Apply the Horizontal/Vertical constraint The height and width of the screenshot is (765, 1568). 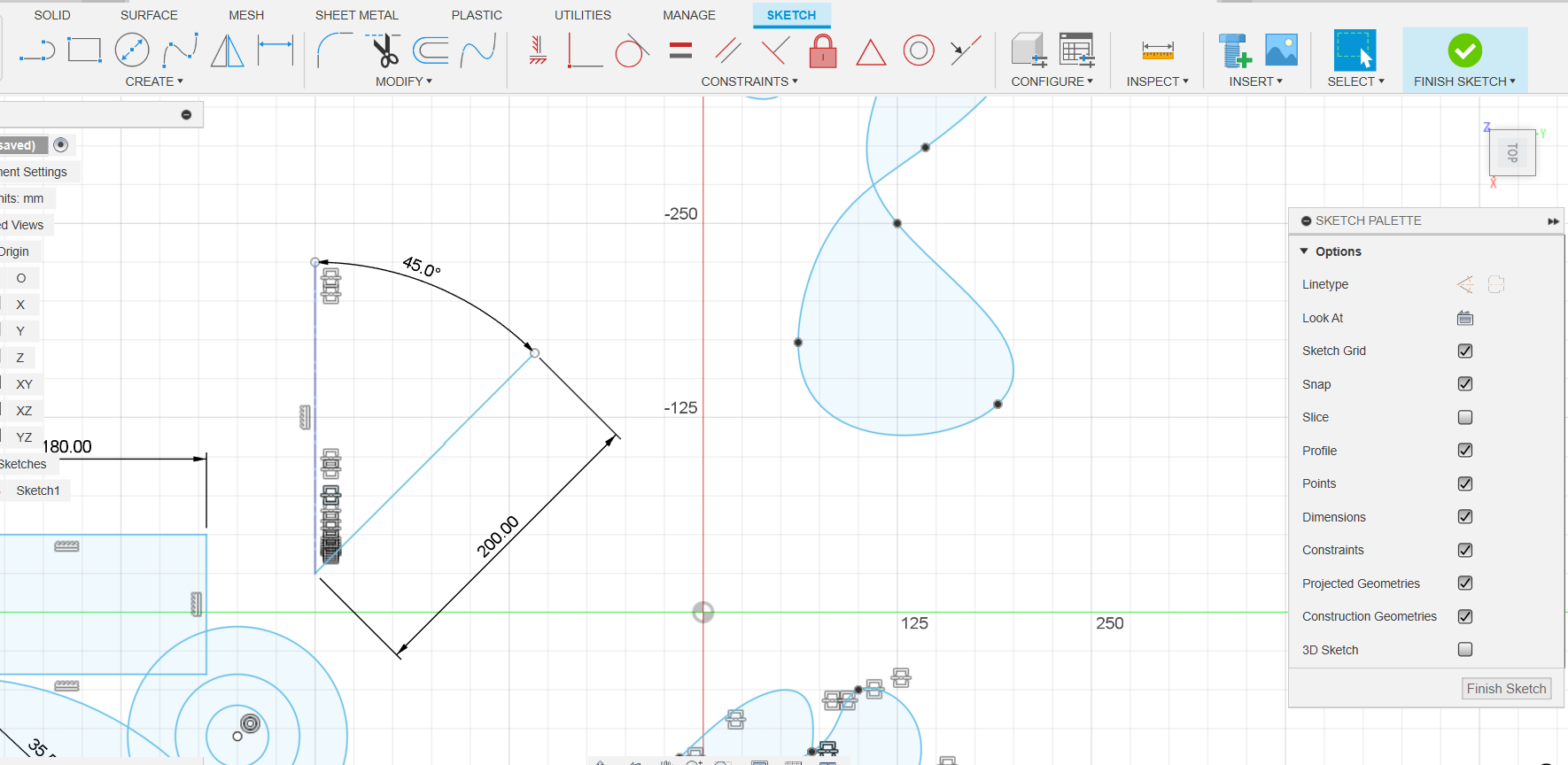[x=538, y=50]
